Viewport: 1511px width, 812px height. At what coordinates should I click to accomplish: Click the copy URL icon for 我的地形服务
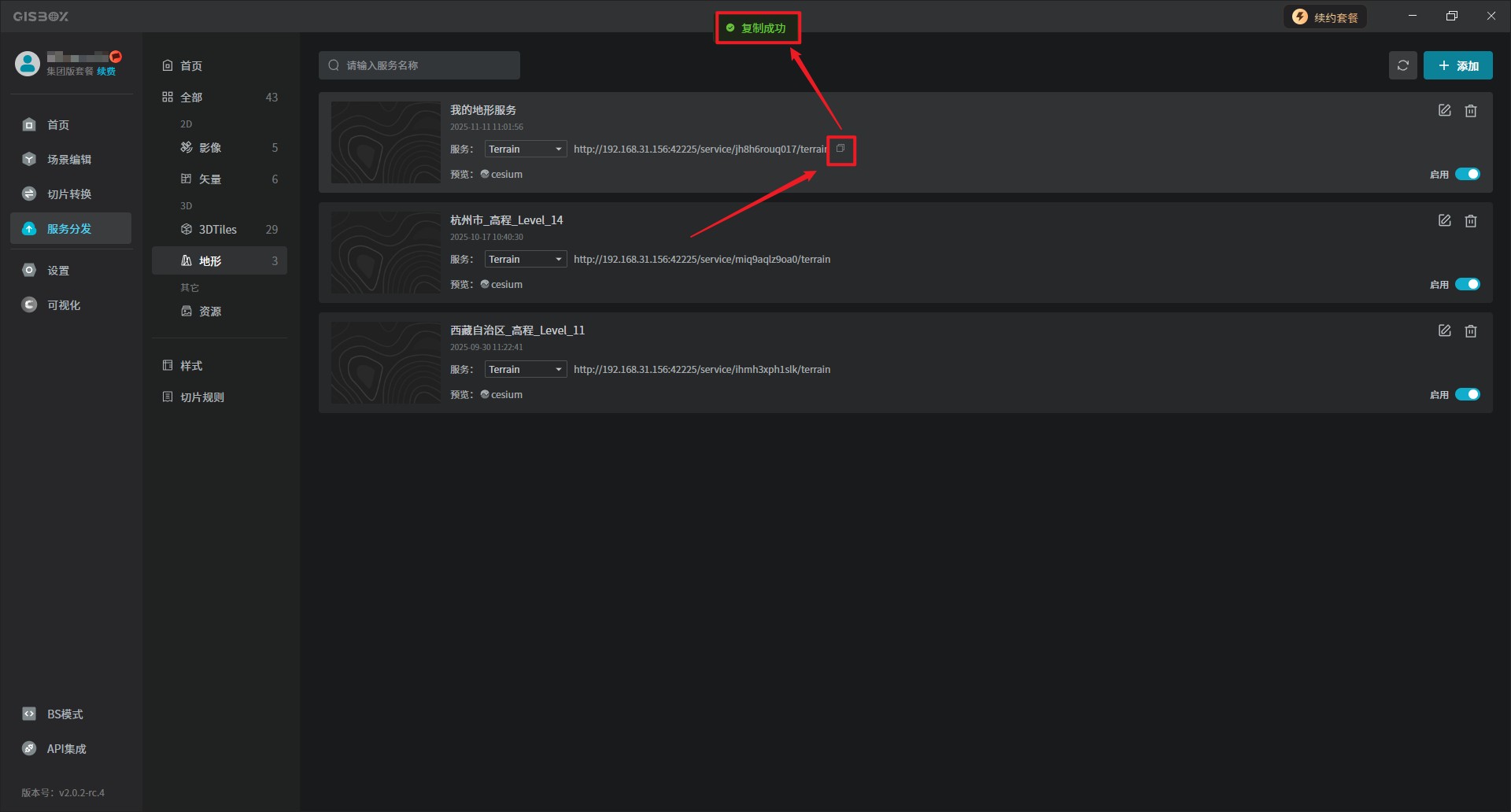click(840, 149)
